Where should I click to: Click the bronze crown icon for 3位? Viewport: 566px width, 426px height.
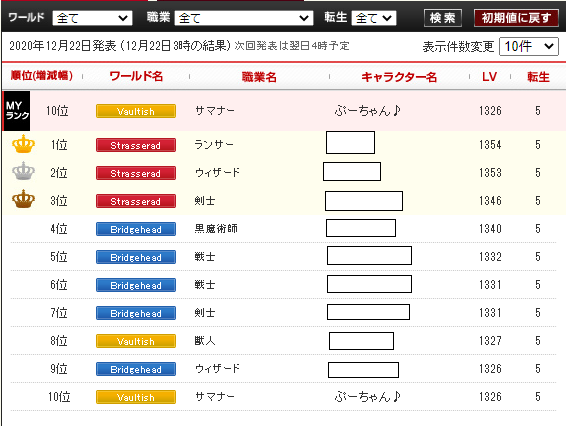pyautogui.click(x=23, y=199)
